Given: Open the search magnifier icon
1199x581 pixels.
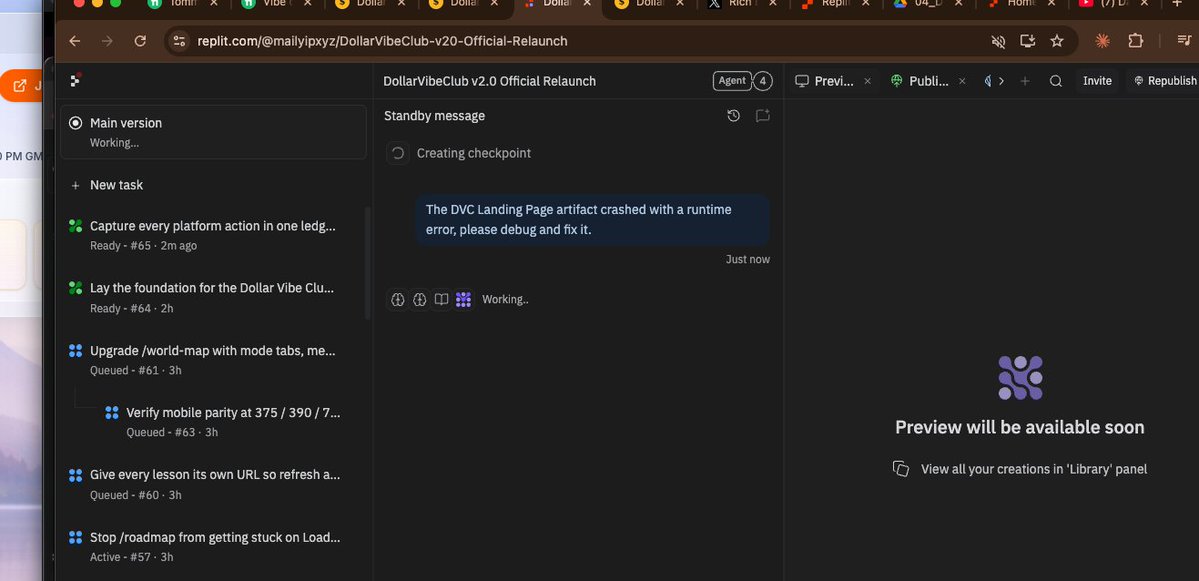Looking at the screenshot, I should tap(1056, 81).
